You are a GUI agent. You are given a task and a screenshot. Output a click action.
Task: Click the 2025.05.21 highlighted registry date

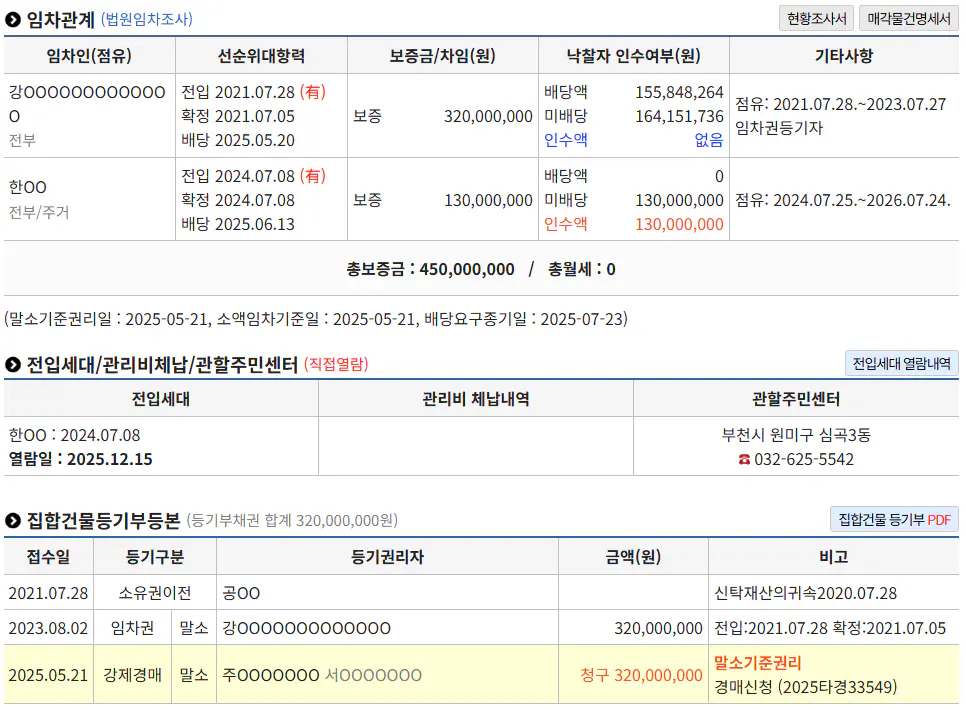click(48, 675)
